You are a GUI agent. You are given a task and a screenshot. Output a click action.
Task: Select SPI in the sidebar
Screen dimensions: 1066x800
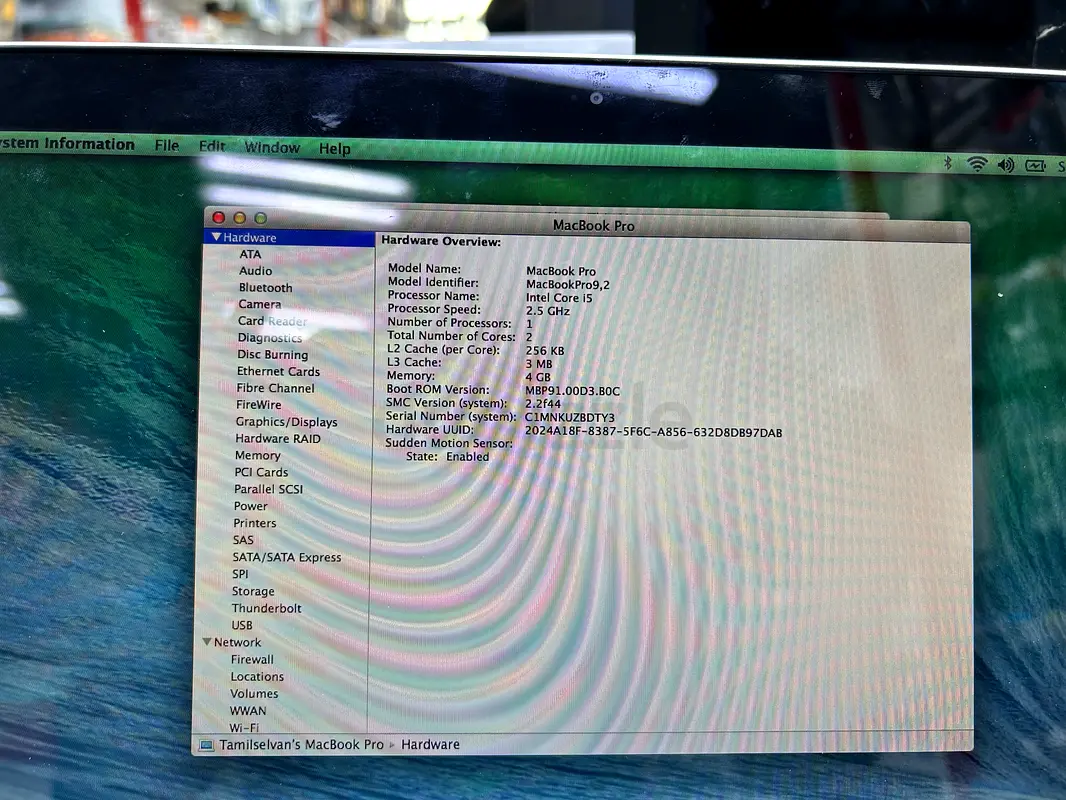pyautogui.click(x=240, y=574)
